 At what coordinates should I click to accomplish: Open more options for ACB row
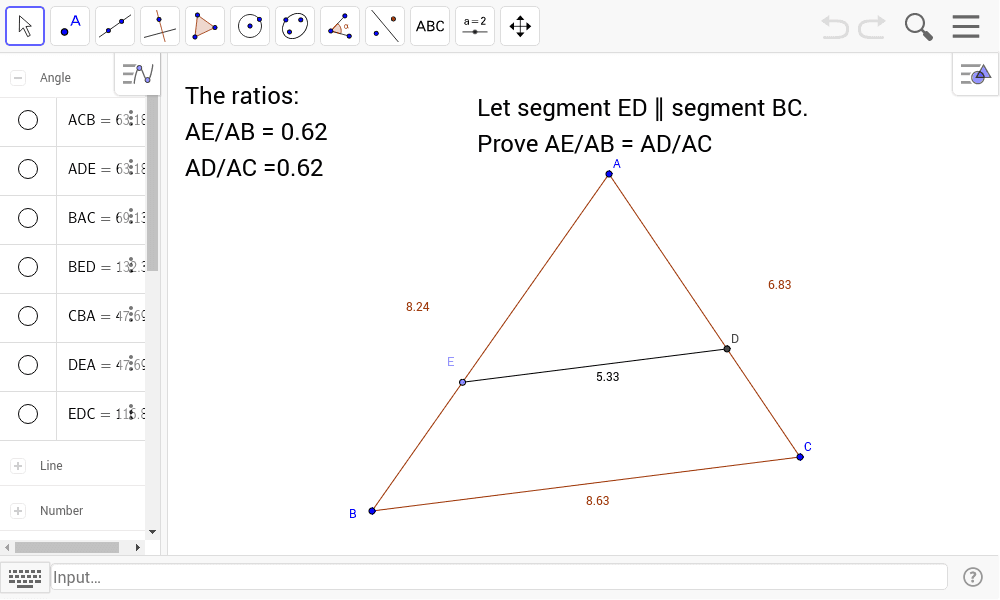131,119
